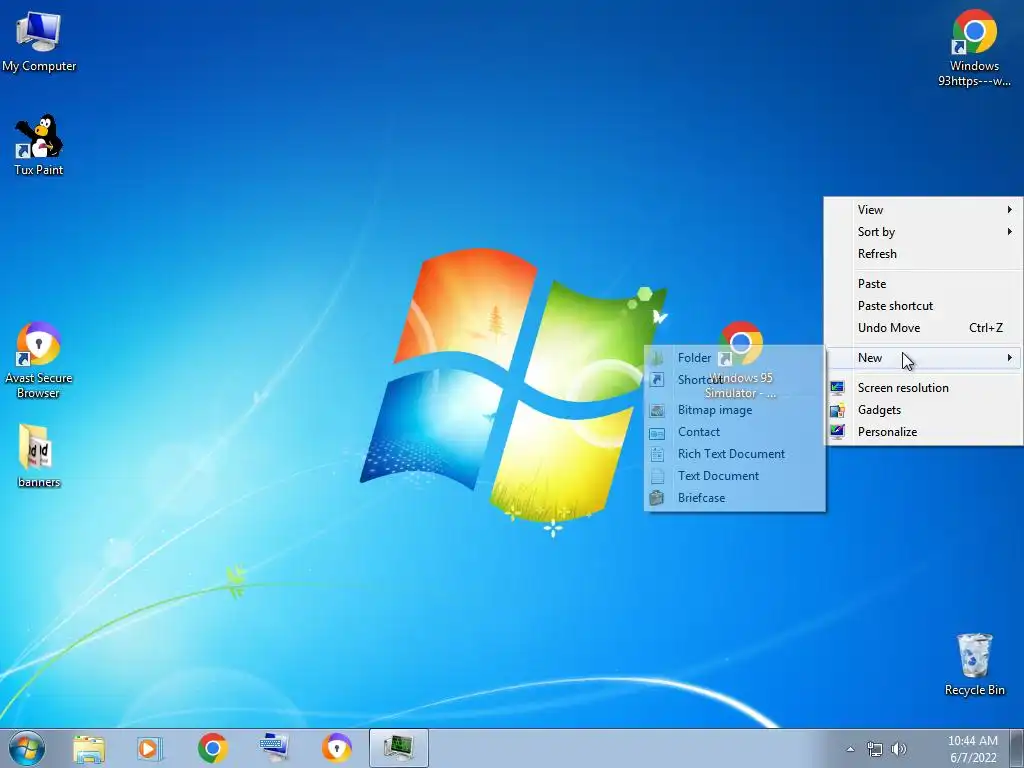1024x768 pixels.
Task: Click the Rich Text Document item icon
Action: [657, 454]
